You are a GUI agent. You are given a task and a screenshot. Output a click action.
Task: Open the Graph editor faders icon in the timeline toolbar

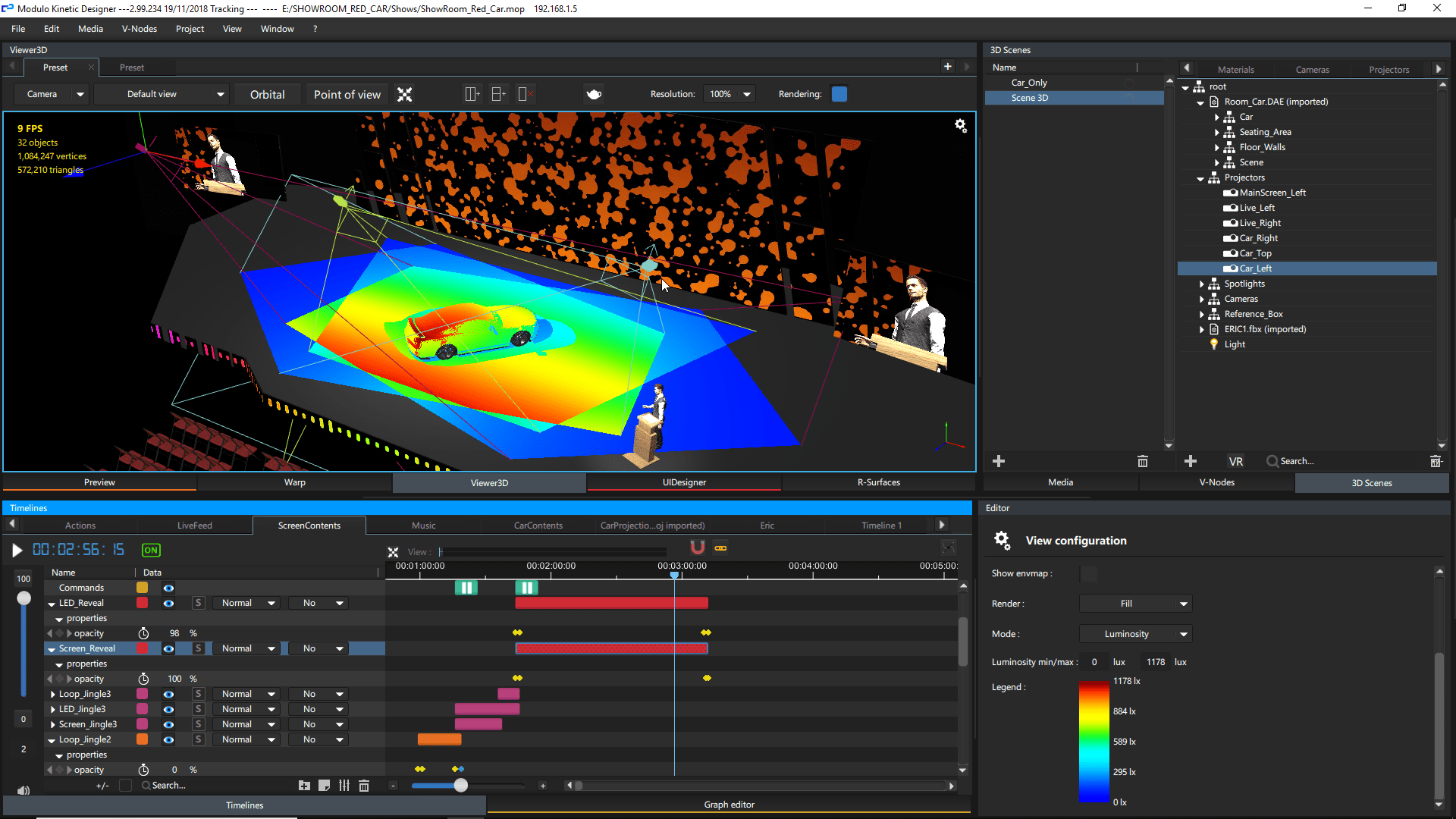[344, 786]
